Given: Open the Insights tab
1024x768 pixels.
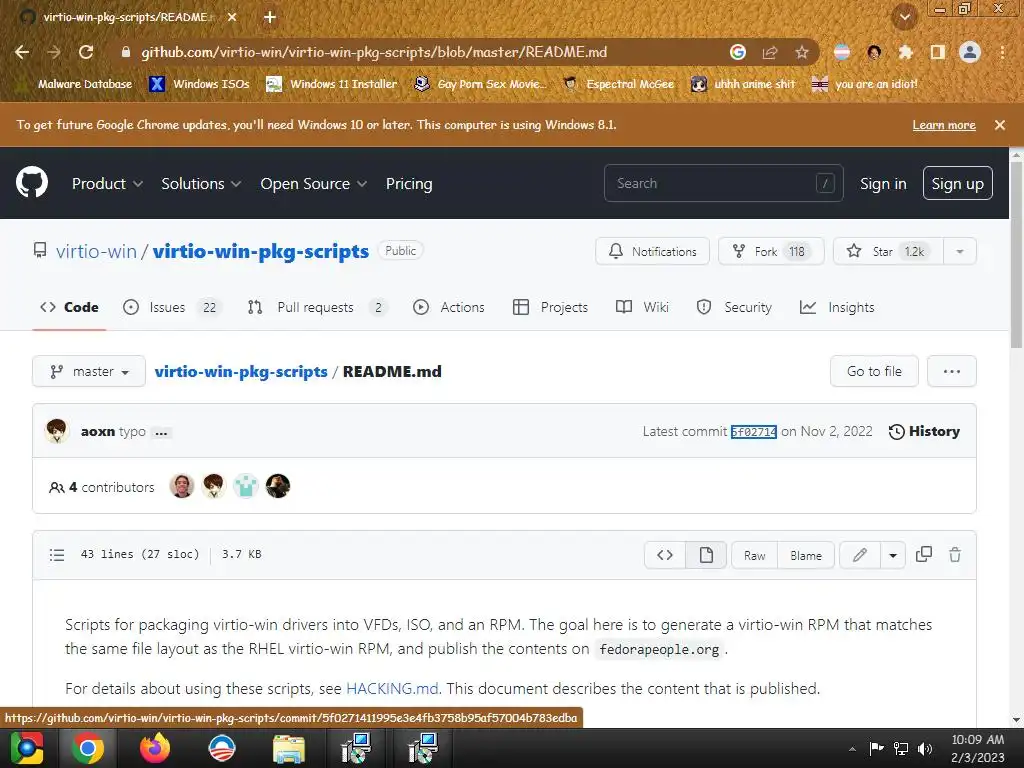Looking at the screenshot, I should 837,307.
